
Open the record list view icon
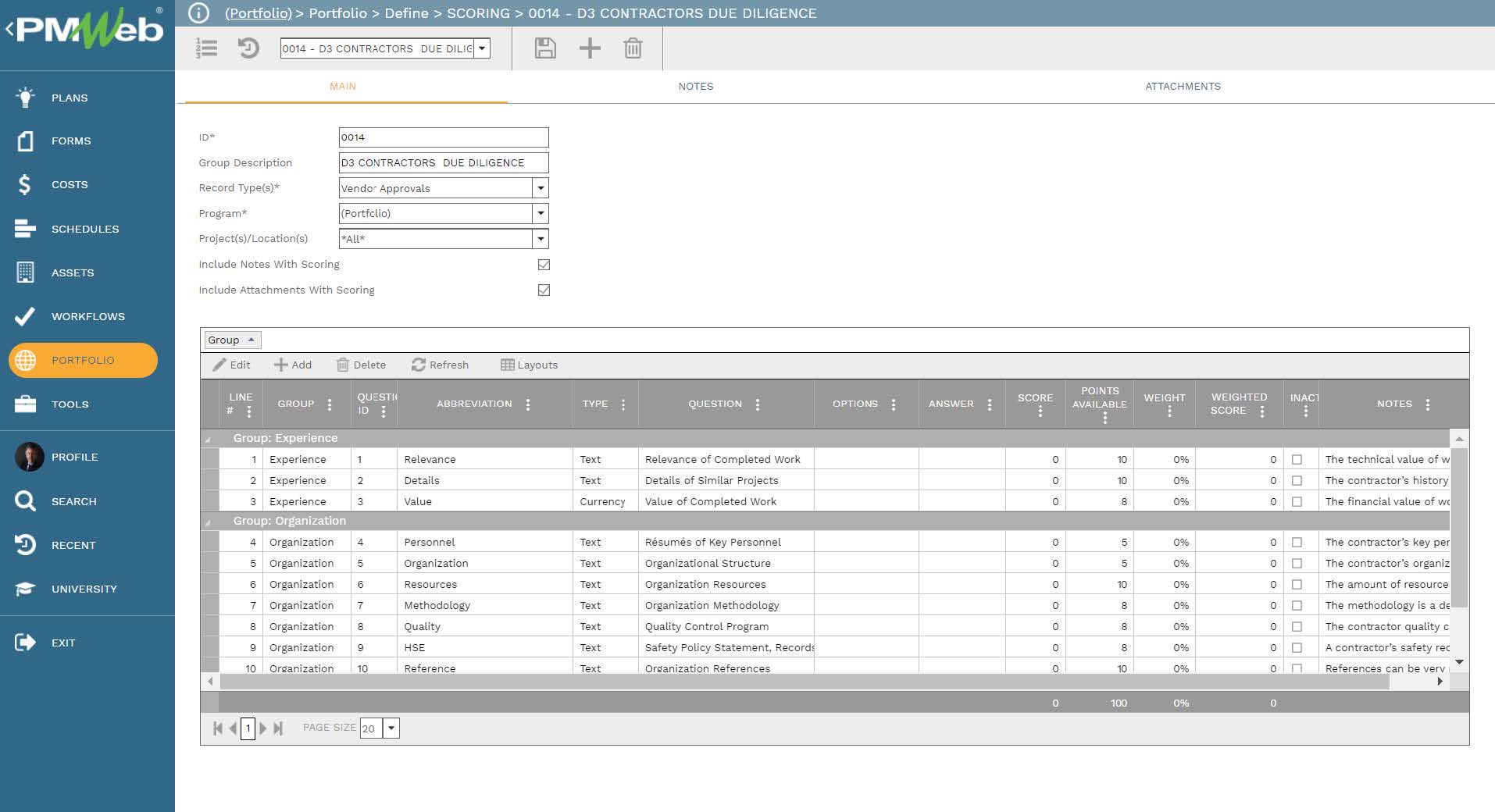[207, 48]
